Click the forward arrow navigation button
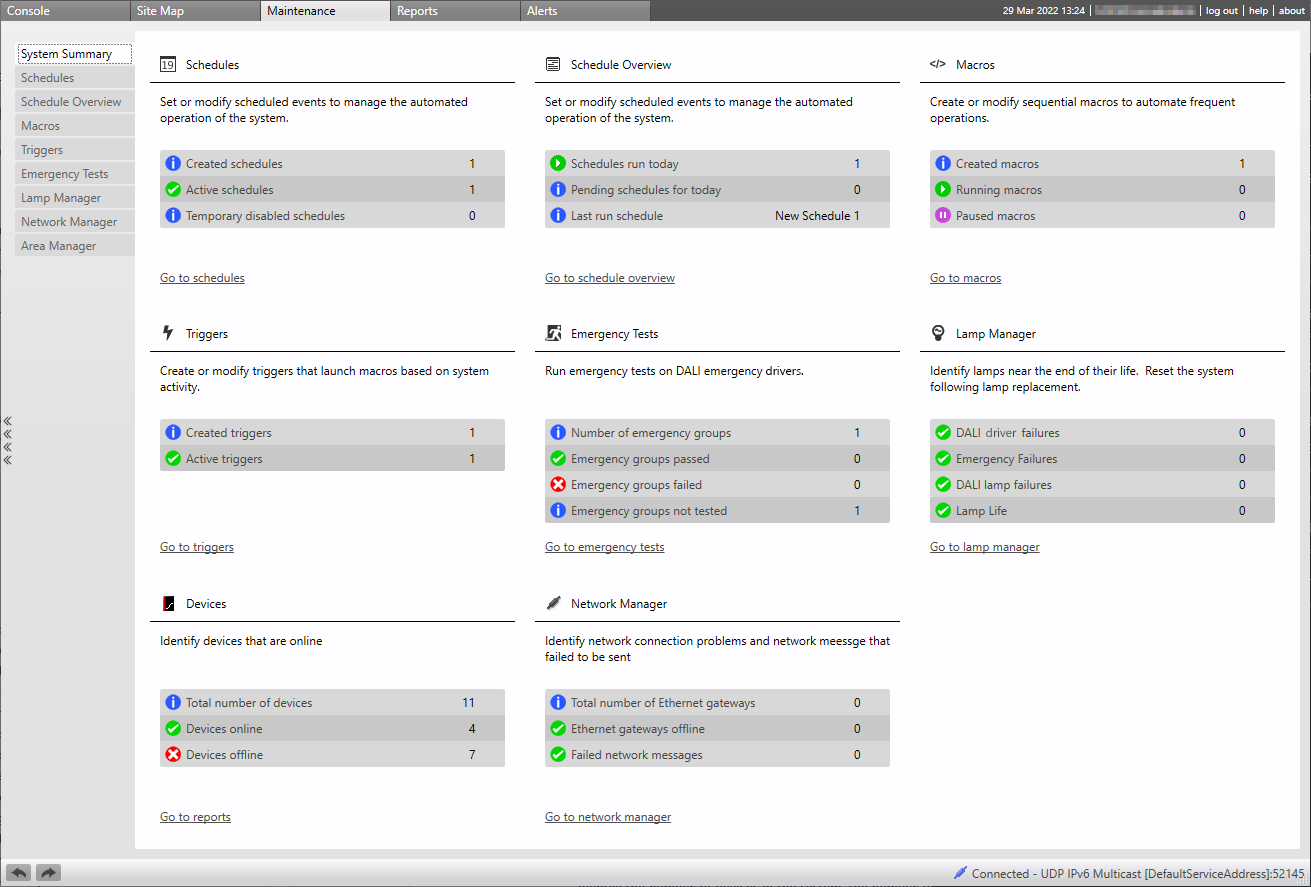The width and height of the screenshot is (1311, 887). coord(49,872)
